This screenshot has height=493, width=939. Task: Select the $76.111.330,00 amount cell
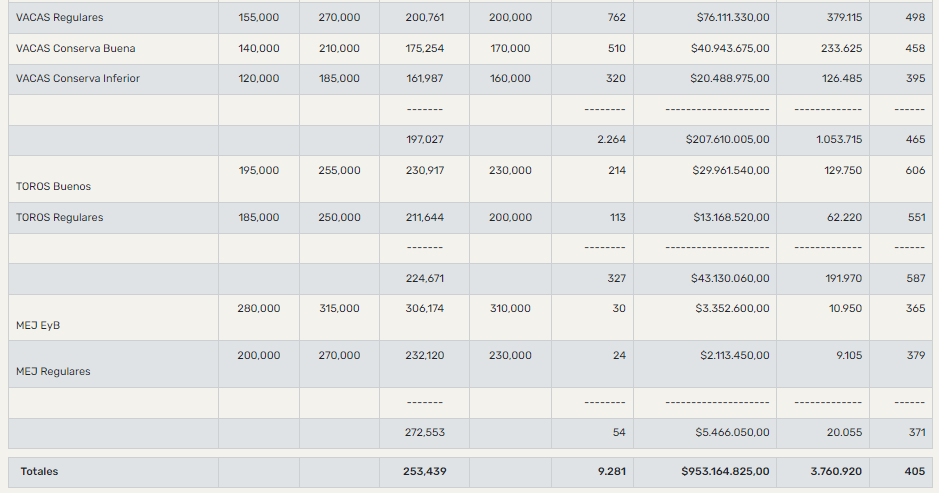[733, 18]
